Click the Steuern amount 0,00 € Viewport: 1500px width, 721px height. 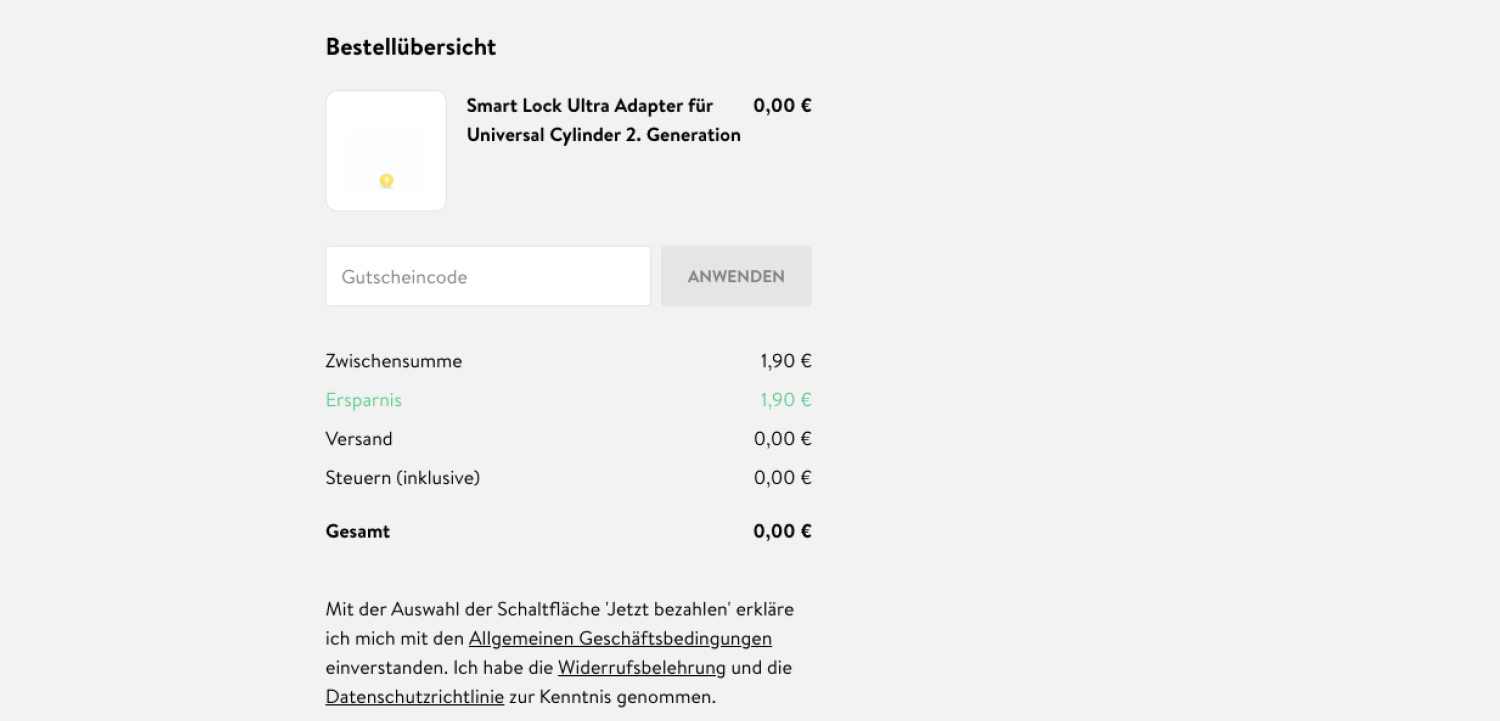point(782,478)
